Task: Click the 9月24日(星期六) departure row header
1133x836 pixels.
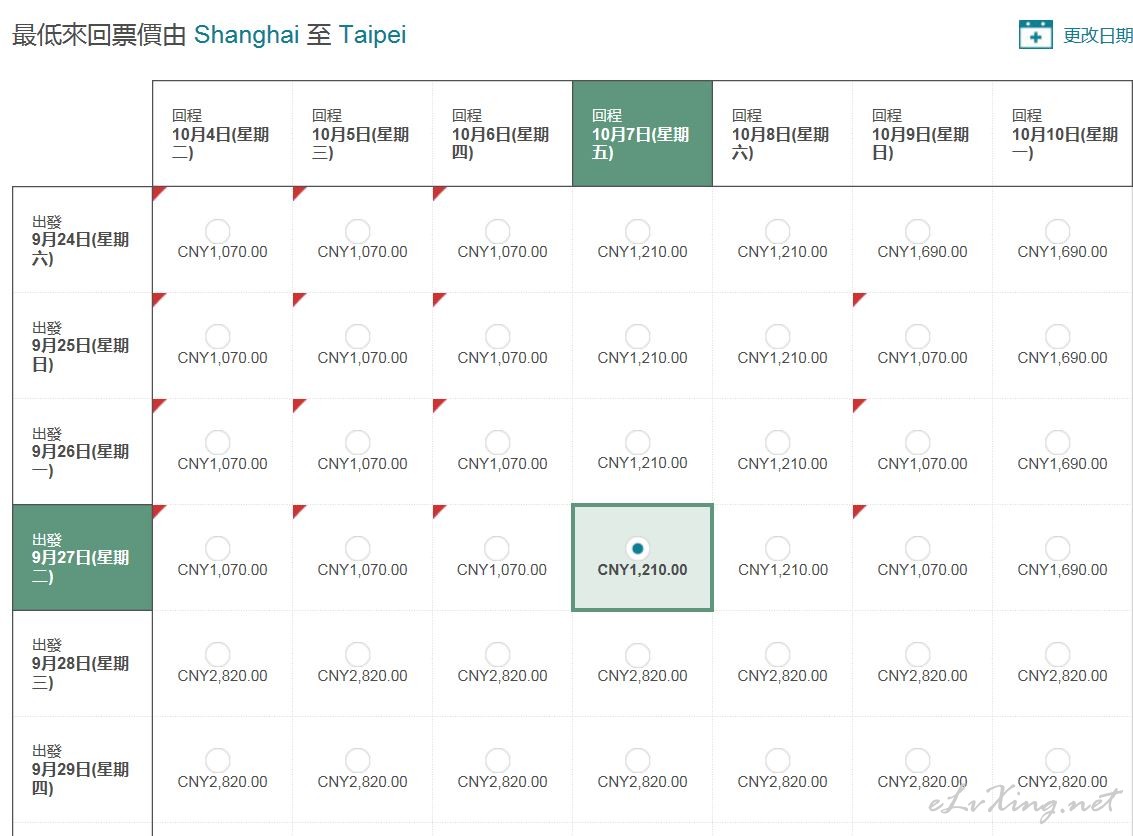Action: point(82,240)
